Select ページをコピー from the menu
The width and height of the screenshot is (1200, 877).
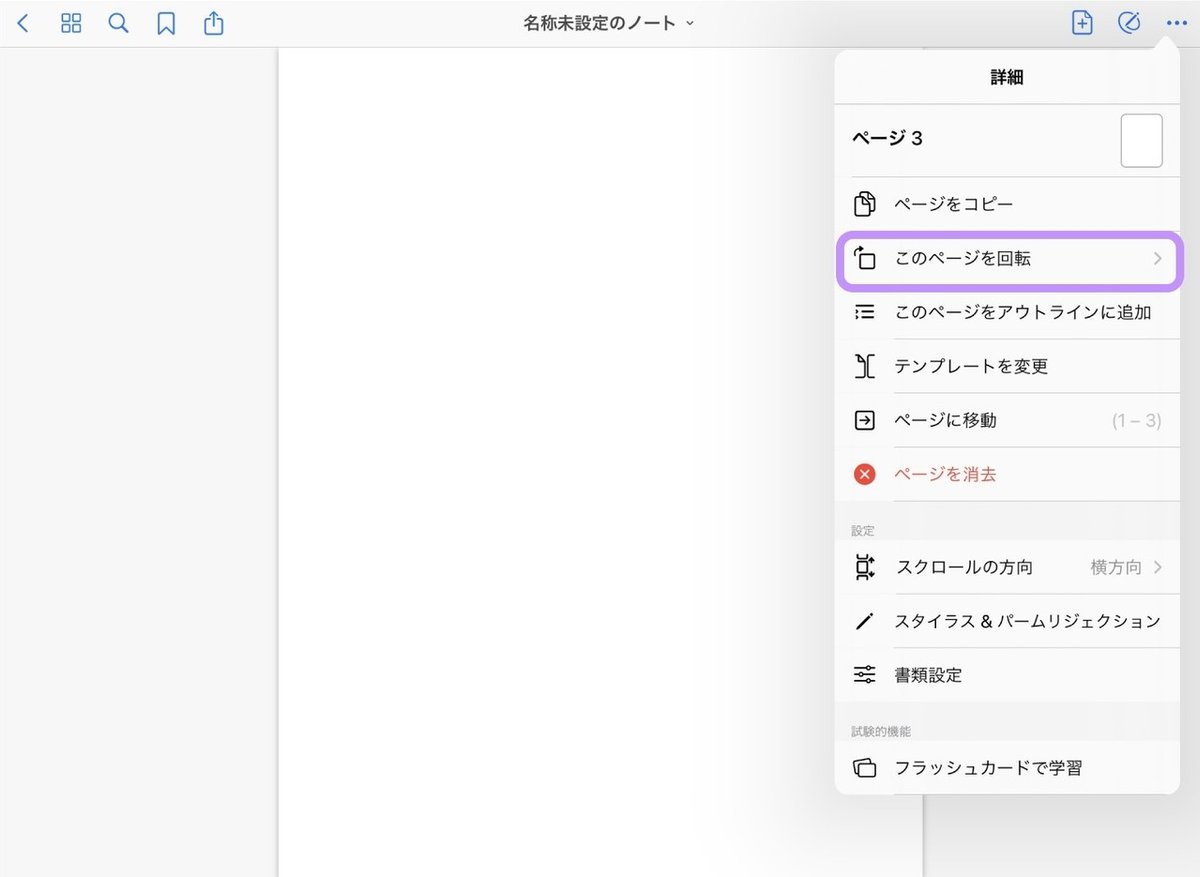(953, 203)
